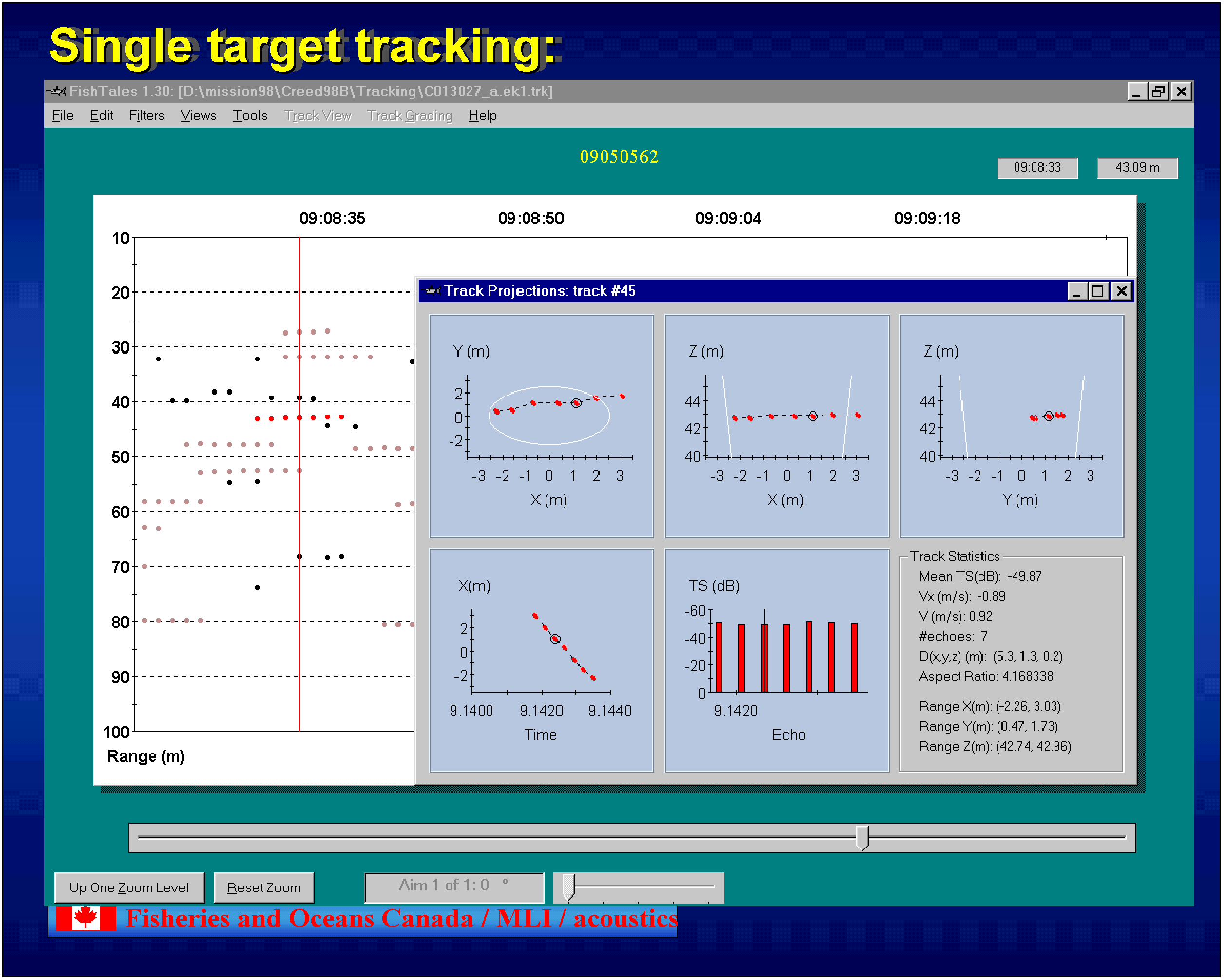Image resolution: width=1224 pixels, height=980 pixels.
Task: Open the File menu
Action: [62, 115]
